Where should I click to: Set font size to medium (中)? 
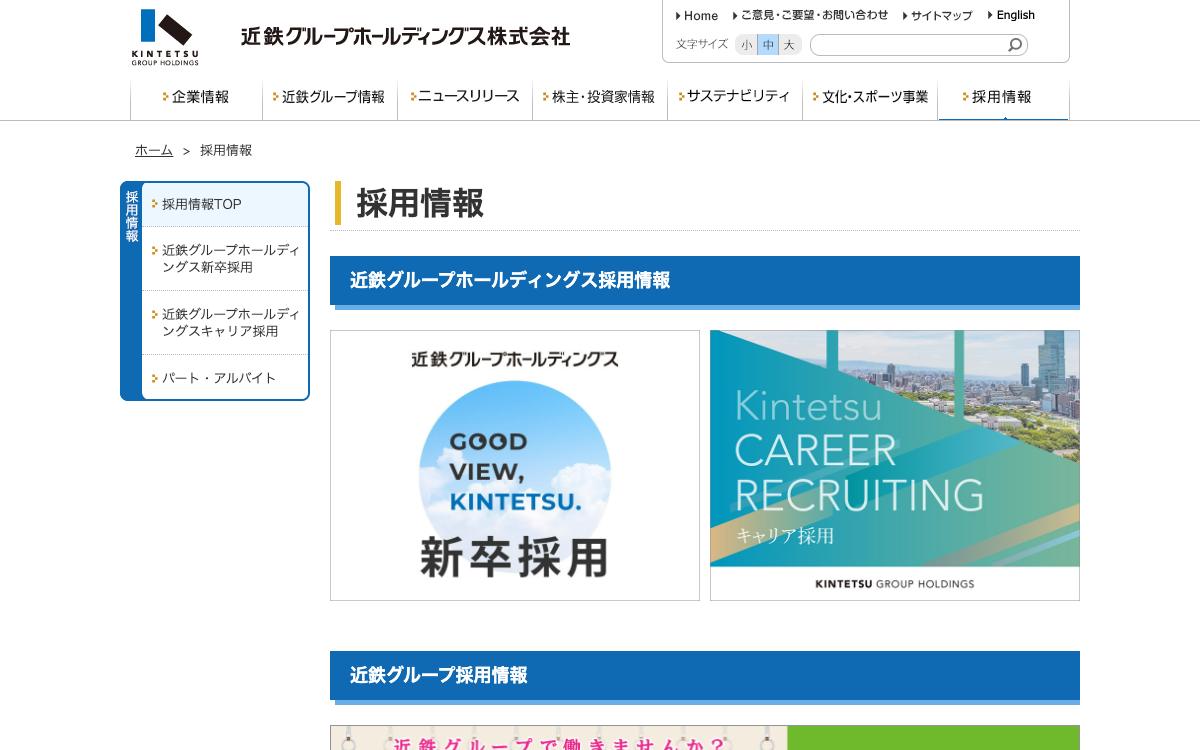pos(768,45)
